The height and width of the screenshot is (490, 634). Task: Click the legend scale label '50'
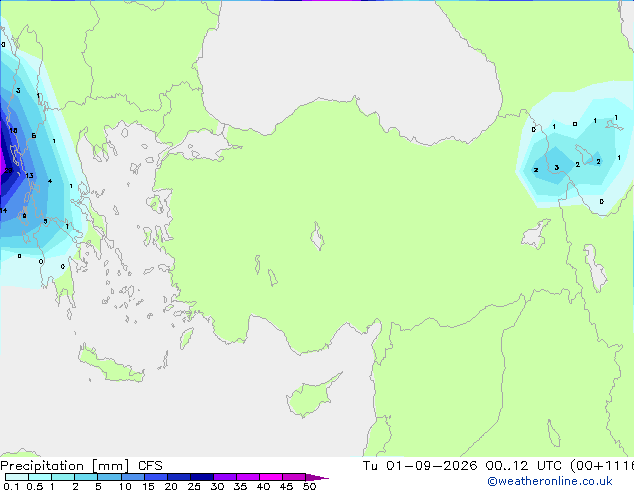point(309,486)
